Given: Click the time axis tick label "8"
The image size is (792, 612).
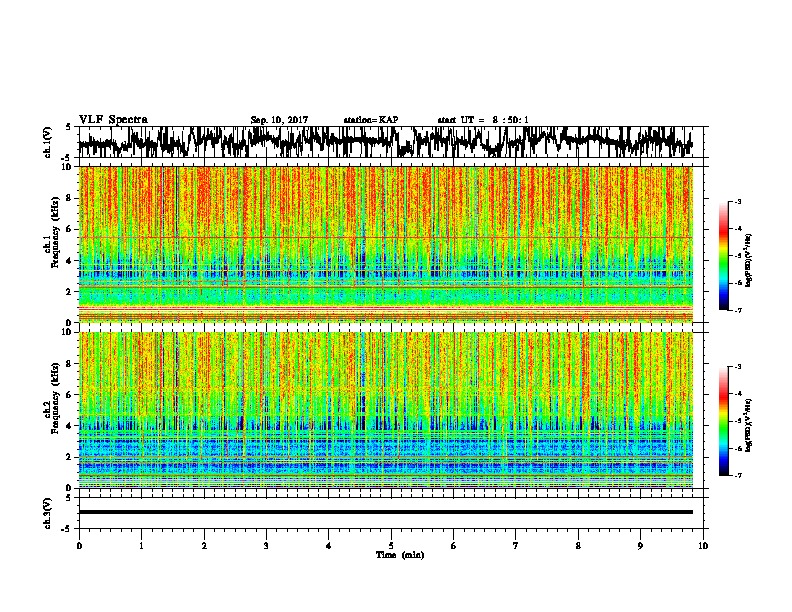Looking at the screenshot, I should (578, 546).
